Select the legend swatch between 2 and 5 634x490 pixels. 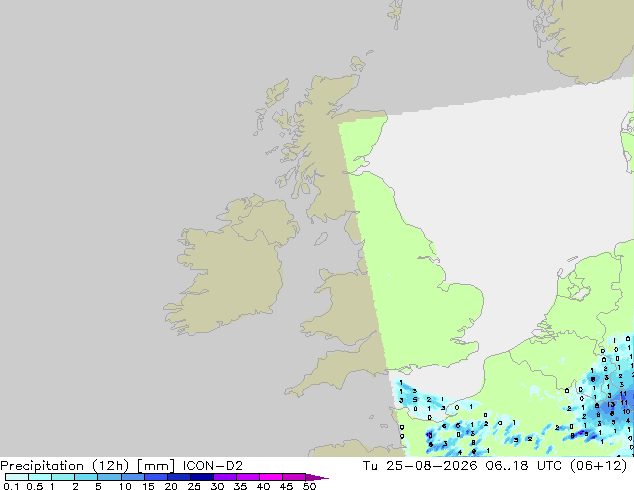coord(86,477)
